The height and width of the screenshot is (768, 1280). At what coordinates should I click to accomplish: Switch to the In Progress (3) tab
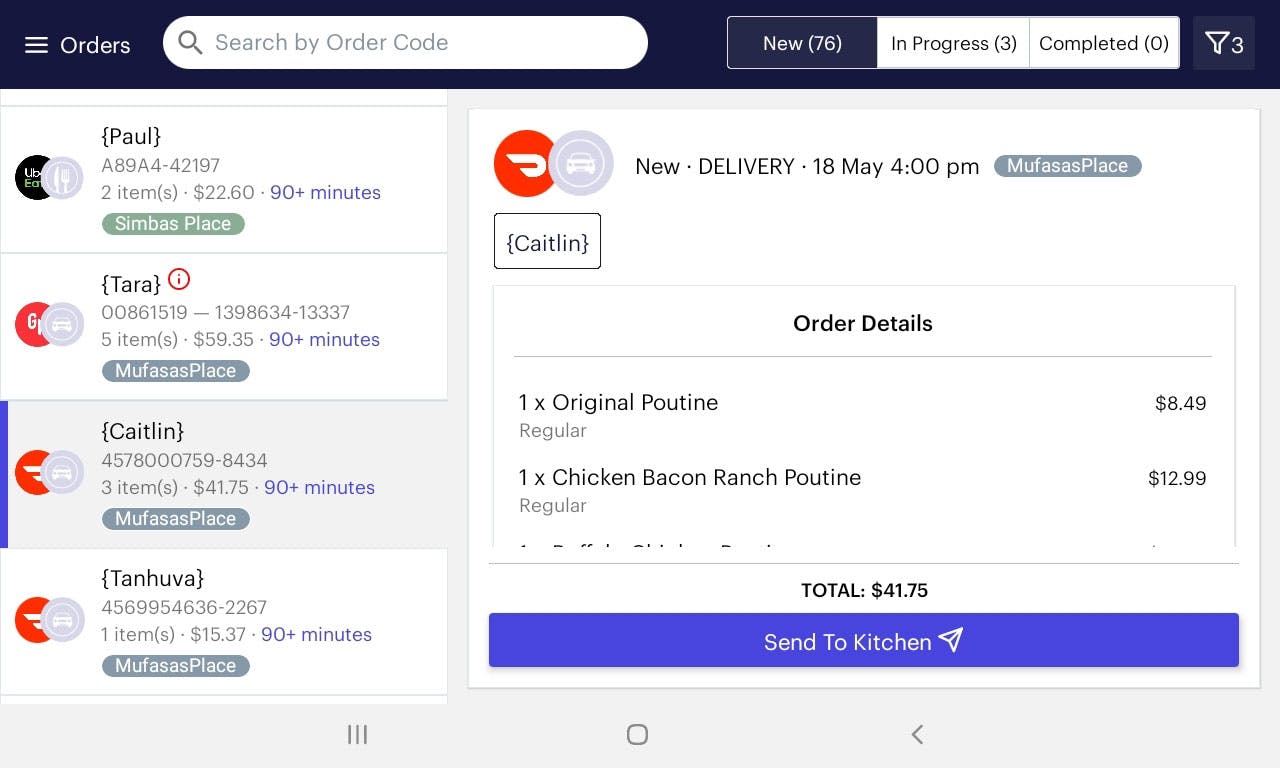[x=953, y=43]
